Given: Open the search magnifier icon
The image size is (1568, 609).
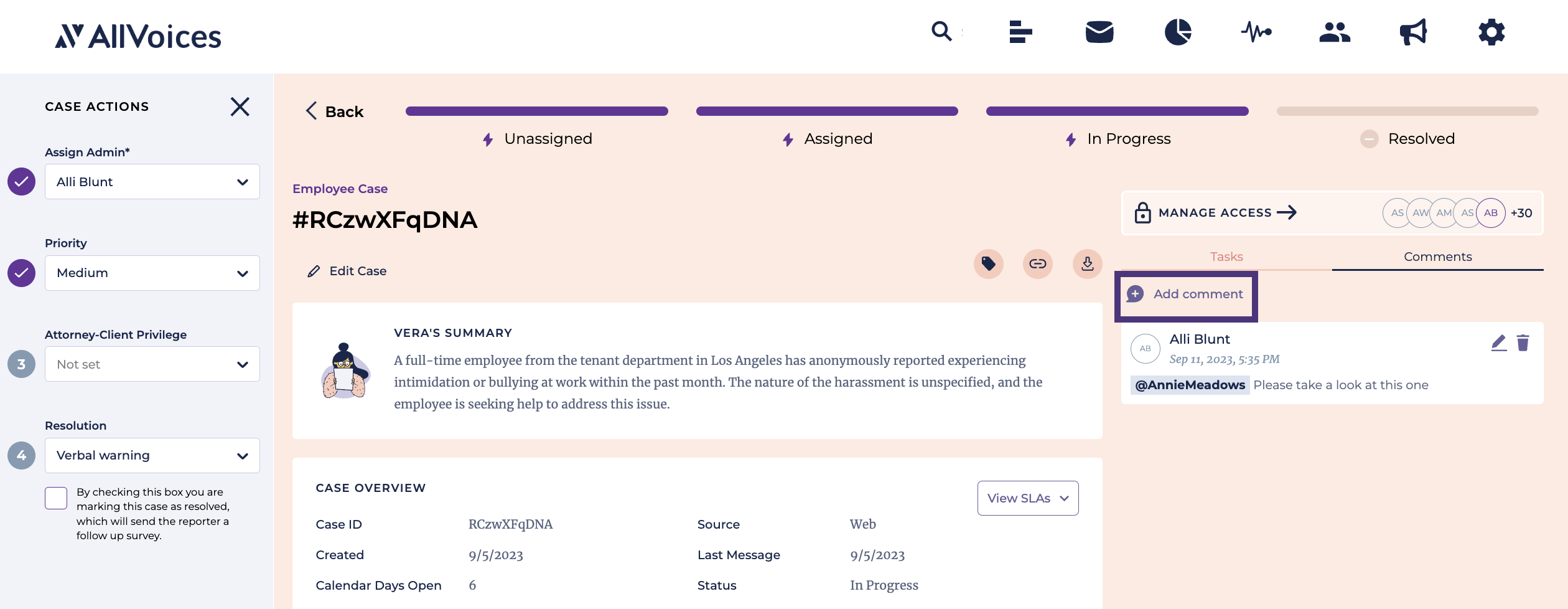Looking at the screenshot, I should point(941,31).
